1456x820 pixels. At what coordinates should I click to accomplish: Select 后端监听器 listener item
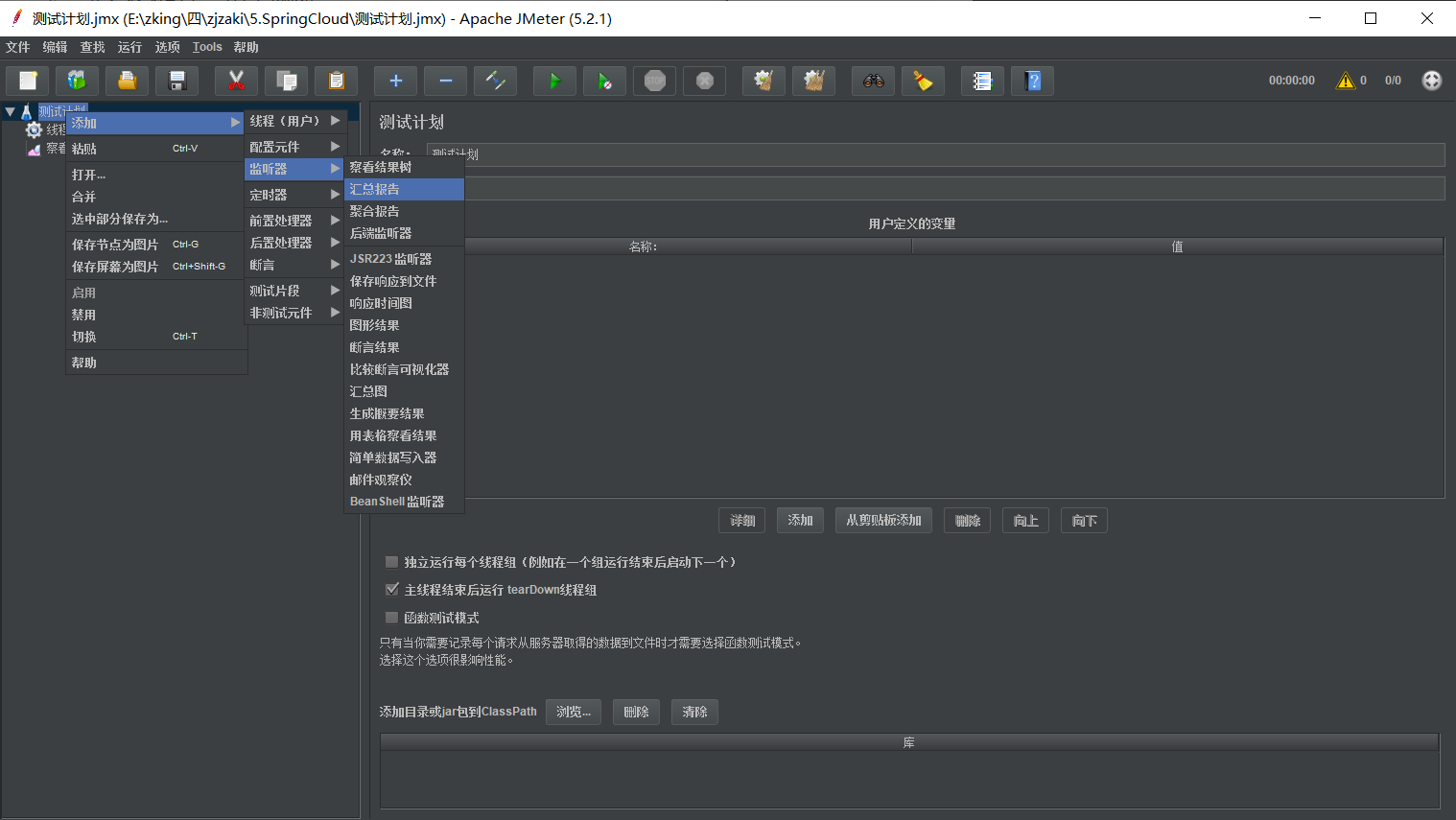(404, 233)
